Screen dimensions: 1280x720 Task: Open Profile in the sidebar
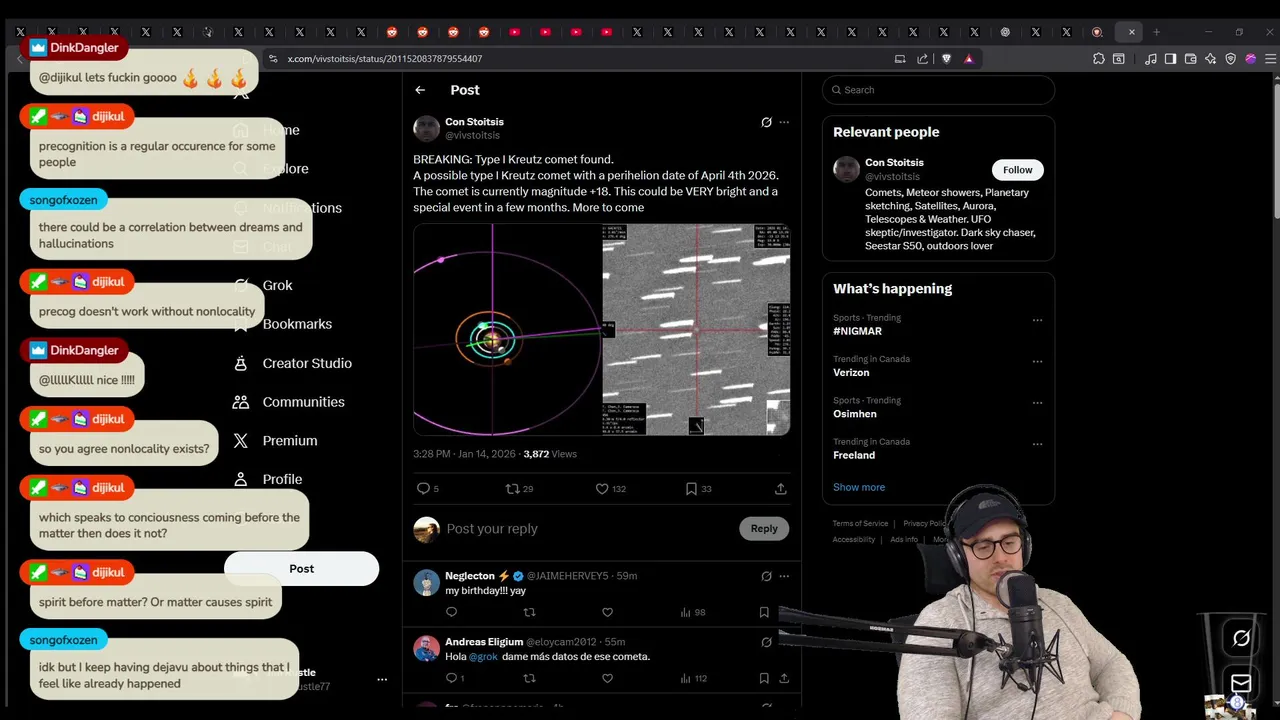[267, 480]
